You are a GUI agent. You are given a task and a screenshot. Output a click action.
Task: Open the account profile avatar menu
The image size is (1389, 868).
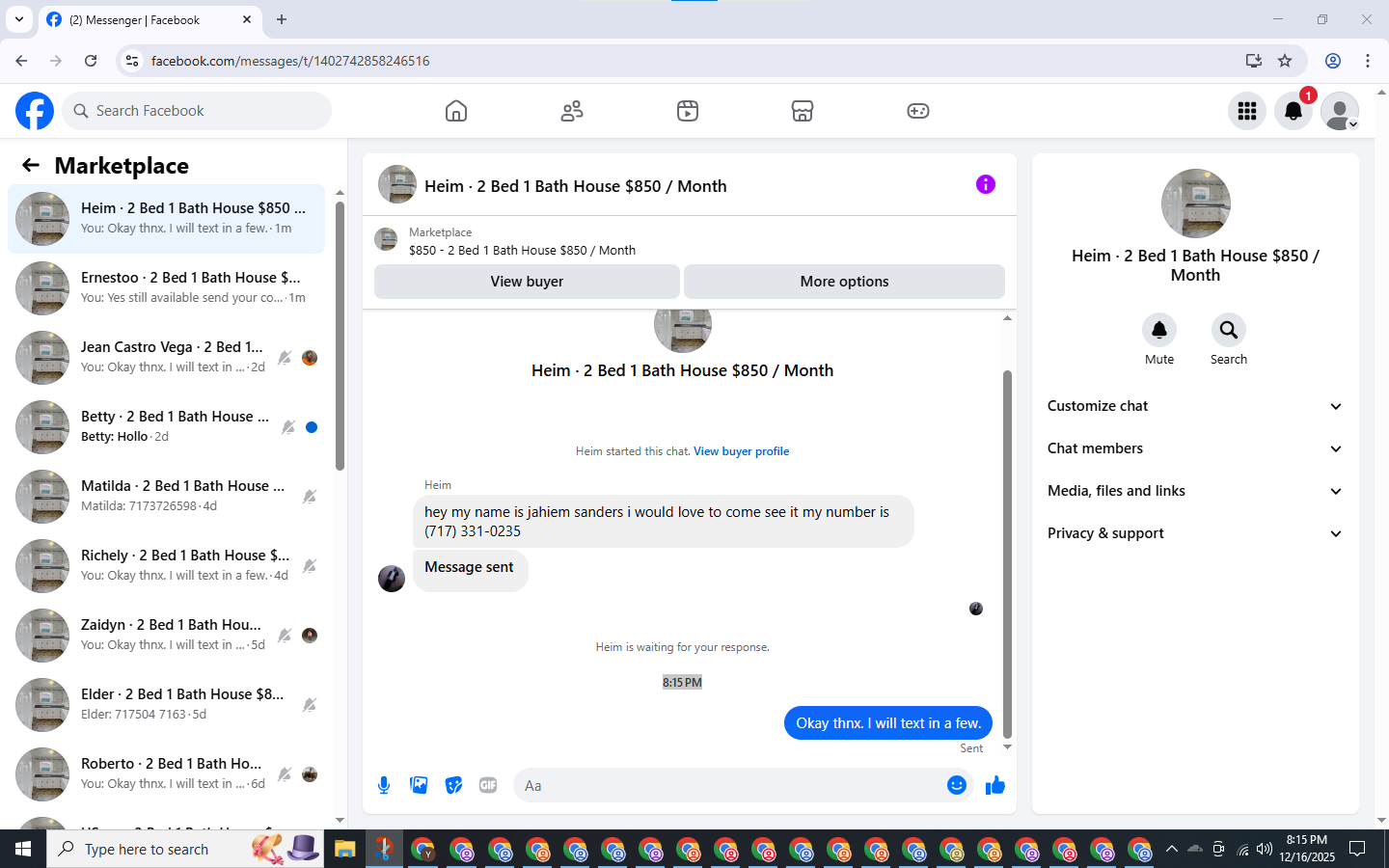click(x=1340, y=111)
